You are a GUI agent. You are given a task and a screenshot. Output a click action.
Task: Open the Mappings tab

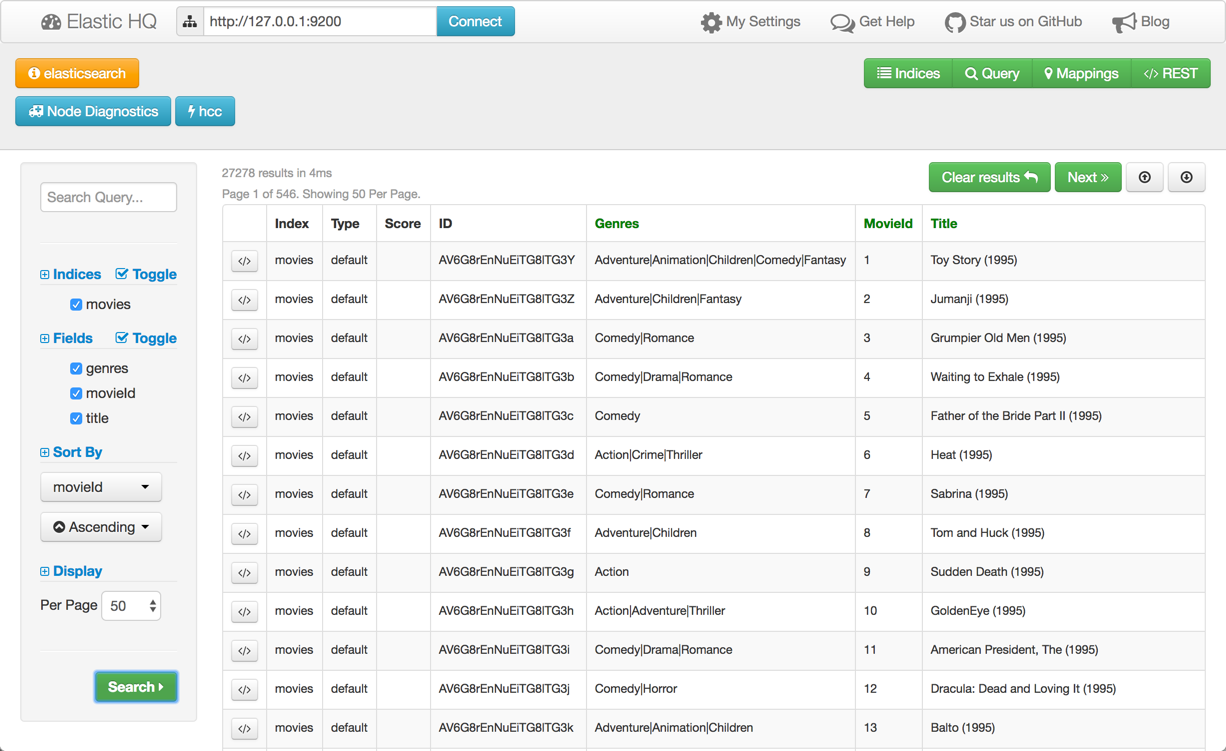[x=1081, y=73]
